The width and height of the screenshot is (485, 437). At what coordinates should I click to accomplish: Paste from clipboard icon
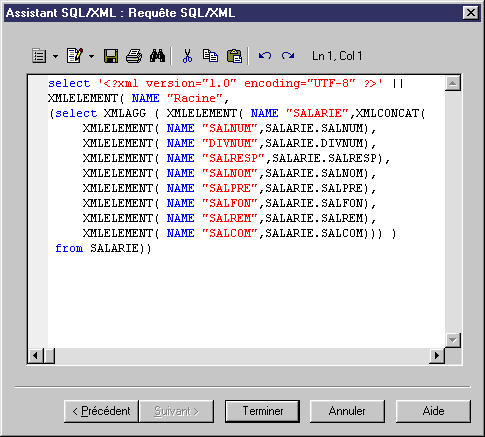tap(234, 56)
